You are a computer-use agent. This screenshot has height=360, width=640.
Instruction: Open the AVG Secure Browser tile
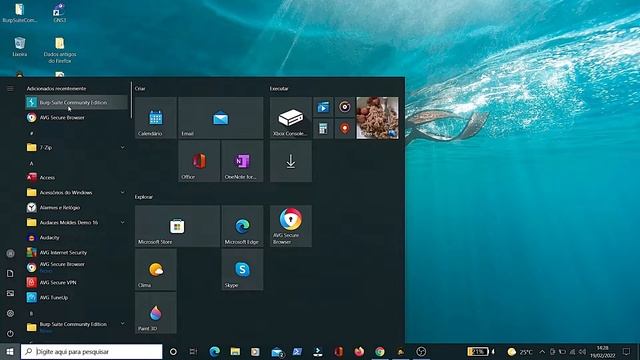[x=291, y=226]
